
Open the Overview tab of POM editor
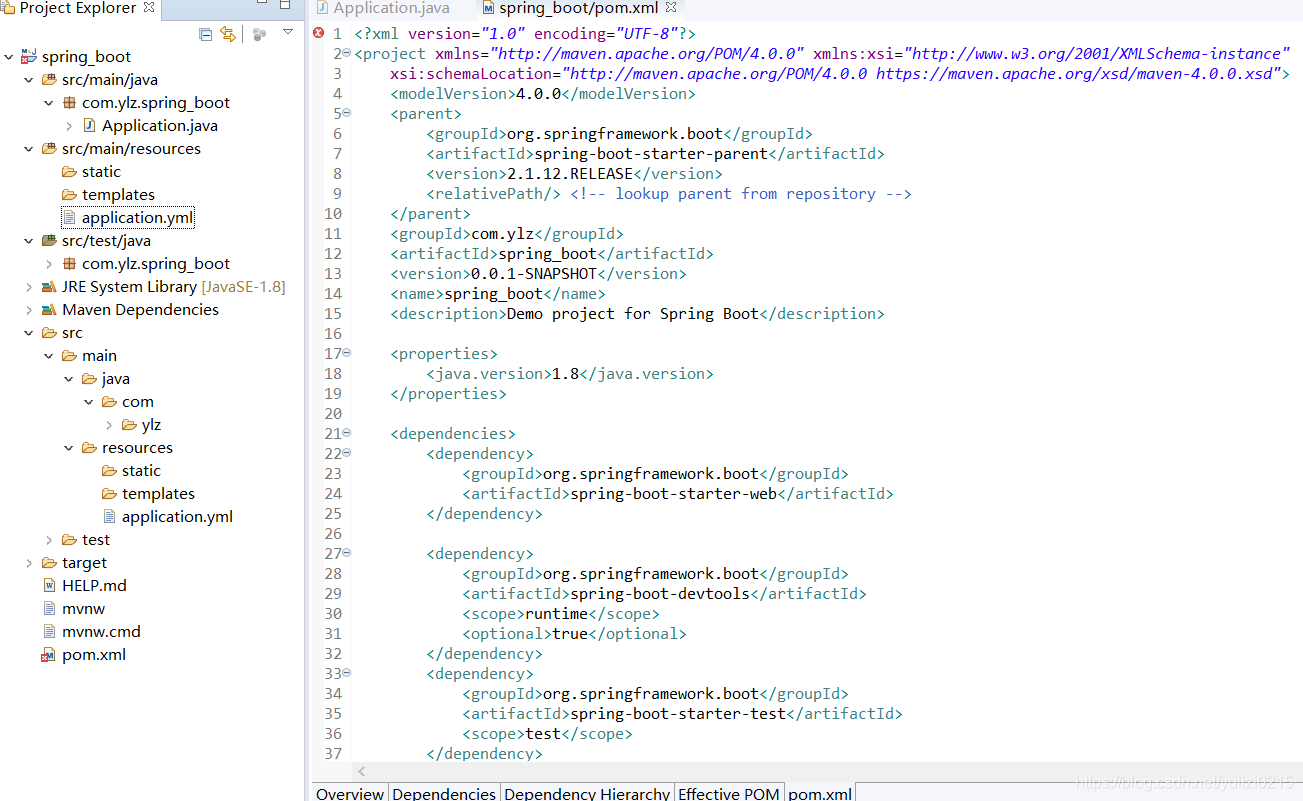[349, 793]
